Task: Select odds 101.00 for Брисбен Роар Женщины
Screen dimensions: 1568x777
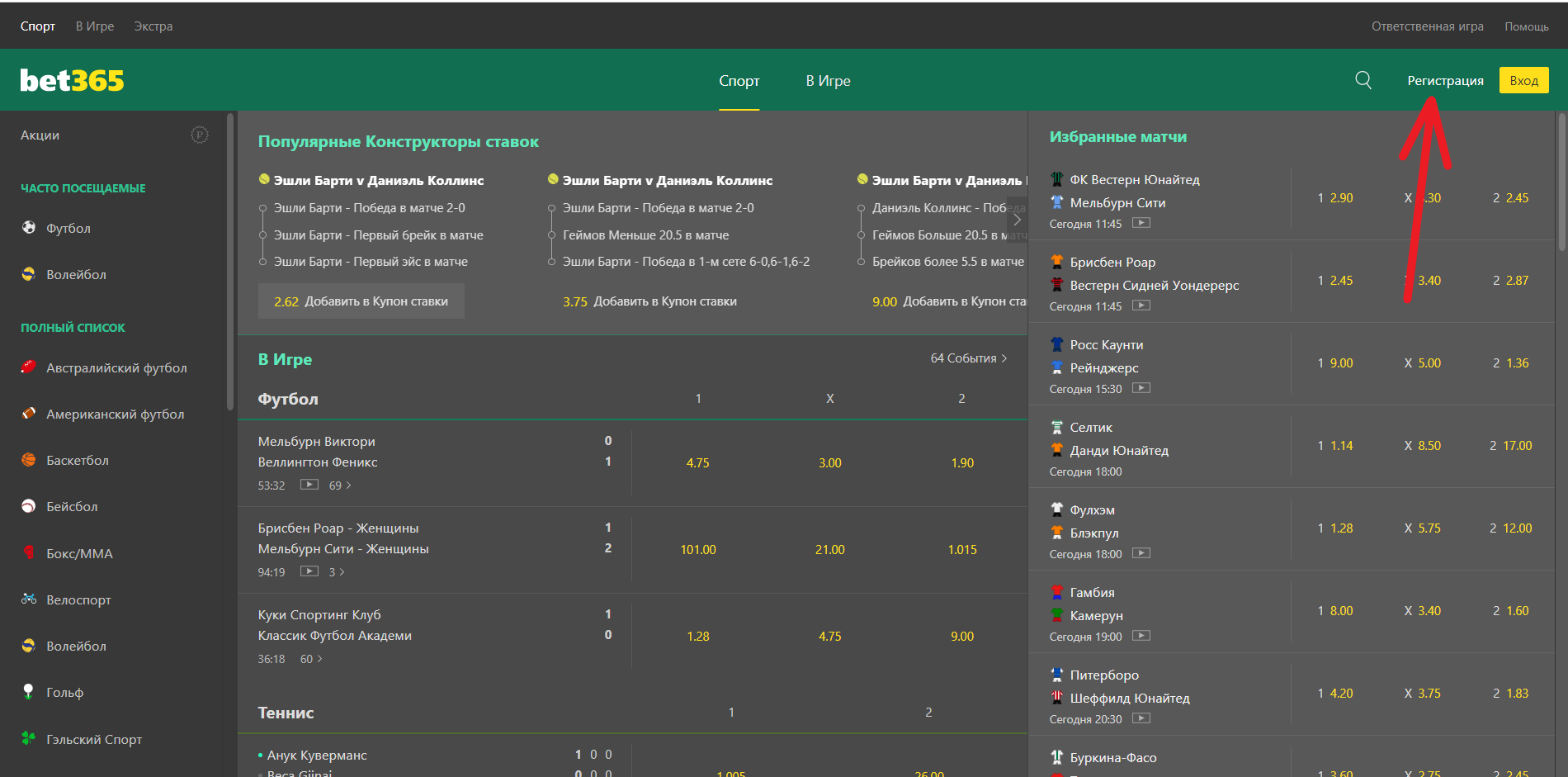Action: tap(697, 549)
